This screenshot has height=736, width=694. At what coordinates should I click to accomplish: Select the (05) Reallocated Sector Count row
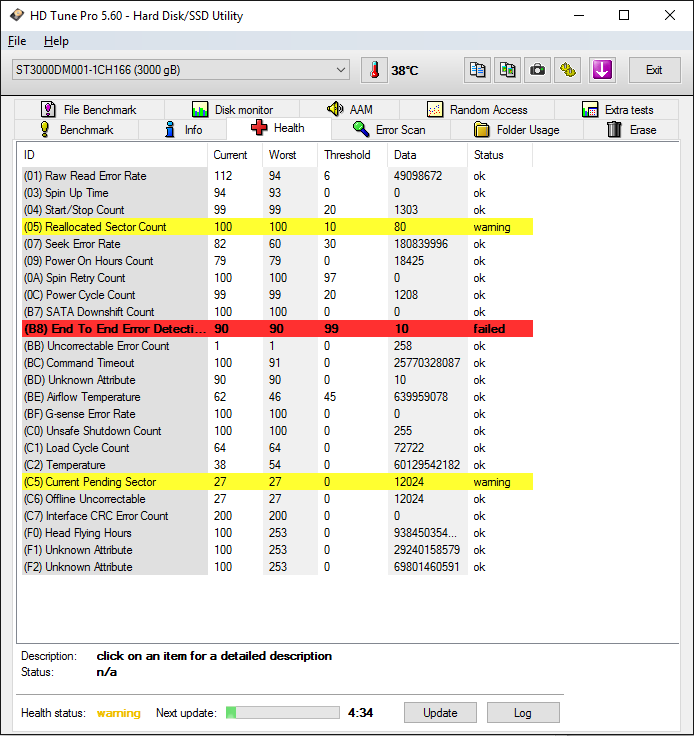coord(277,227)
